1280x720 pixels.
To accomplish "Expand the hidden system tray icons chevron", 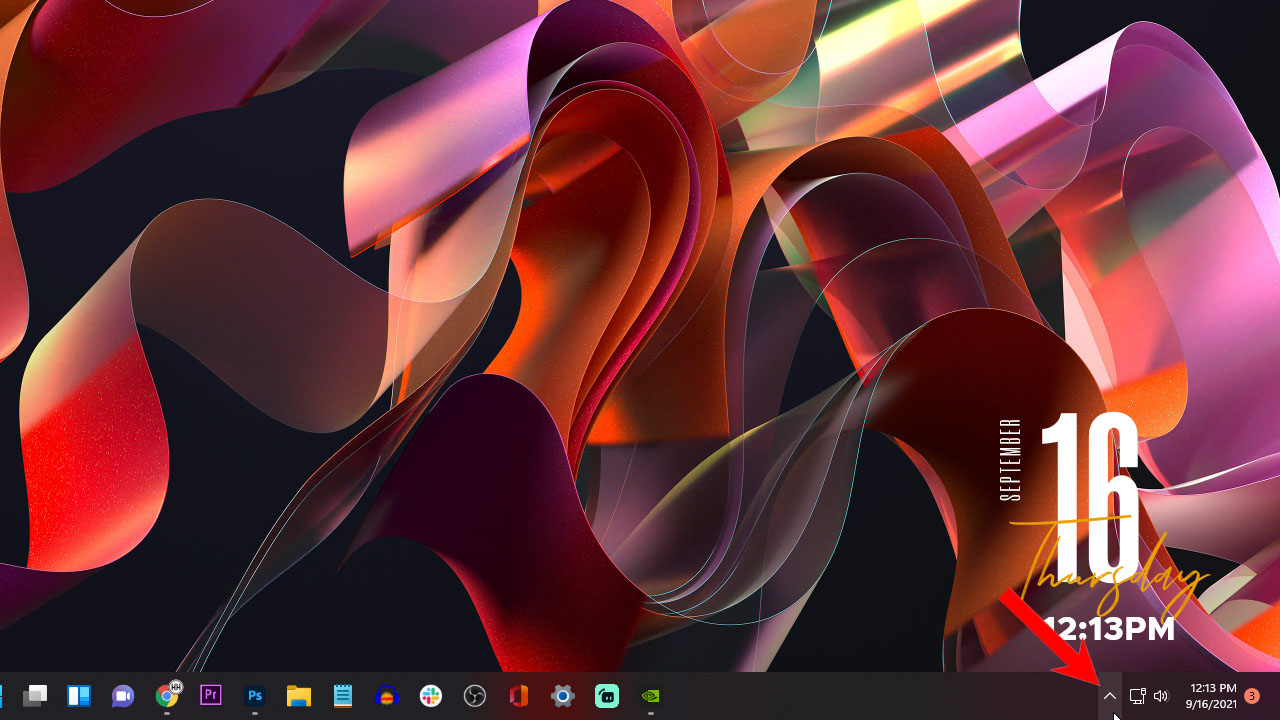I will point(1110,696).
